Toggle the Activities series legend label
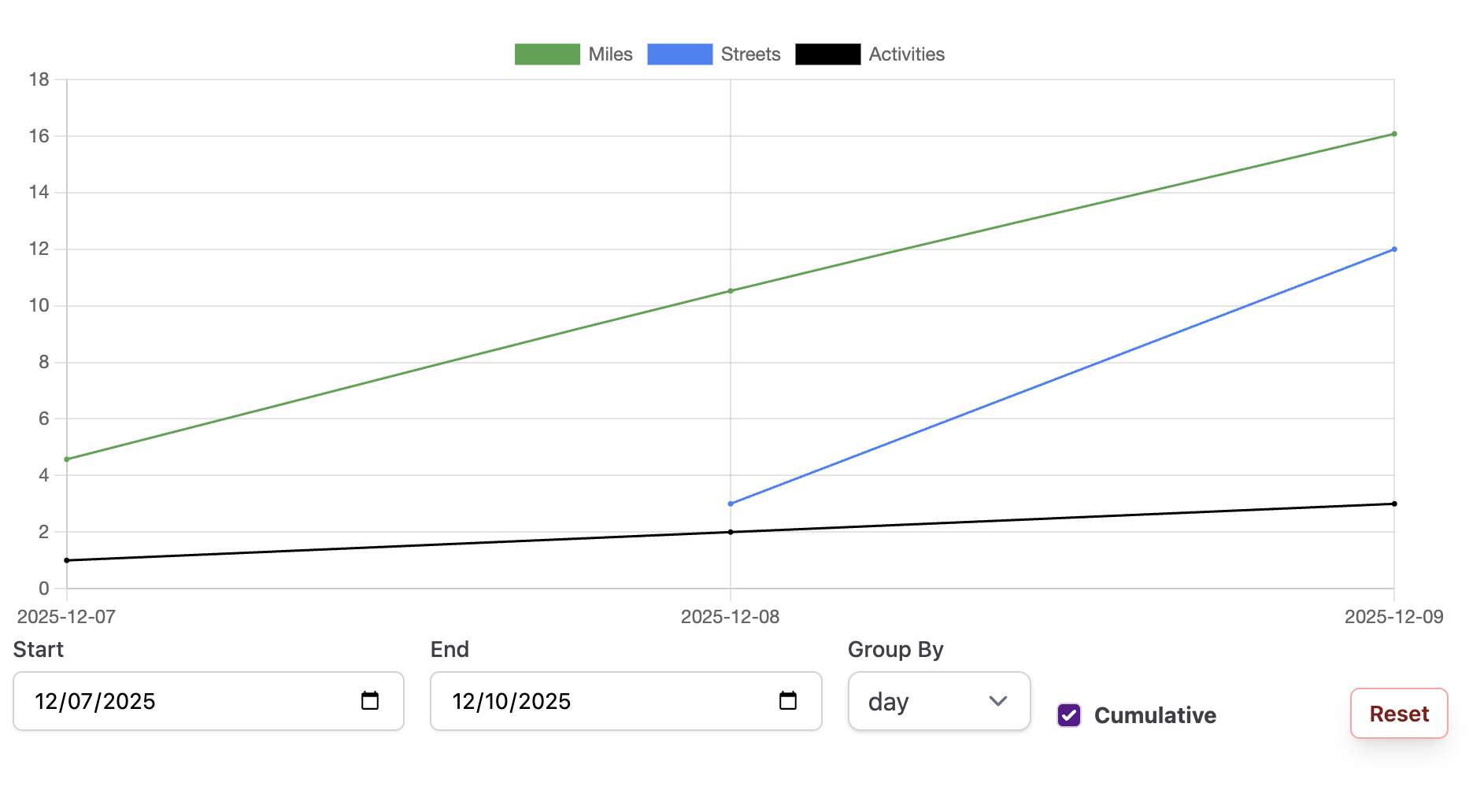The width and height of the screenshot is (1469, 812). tap(906, 54)
